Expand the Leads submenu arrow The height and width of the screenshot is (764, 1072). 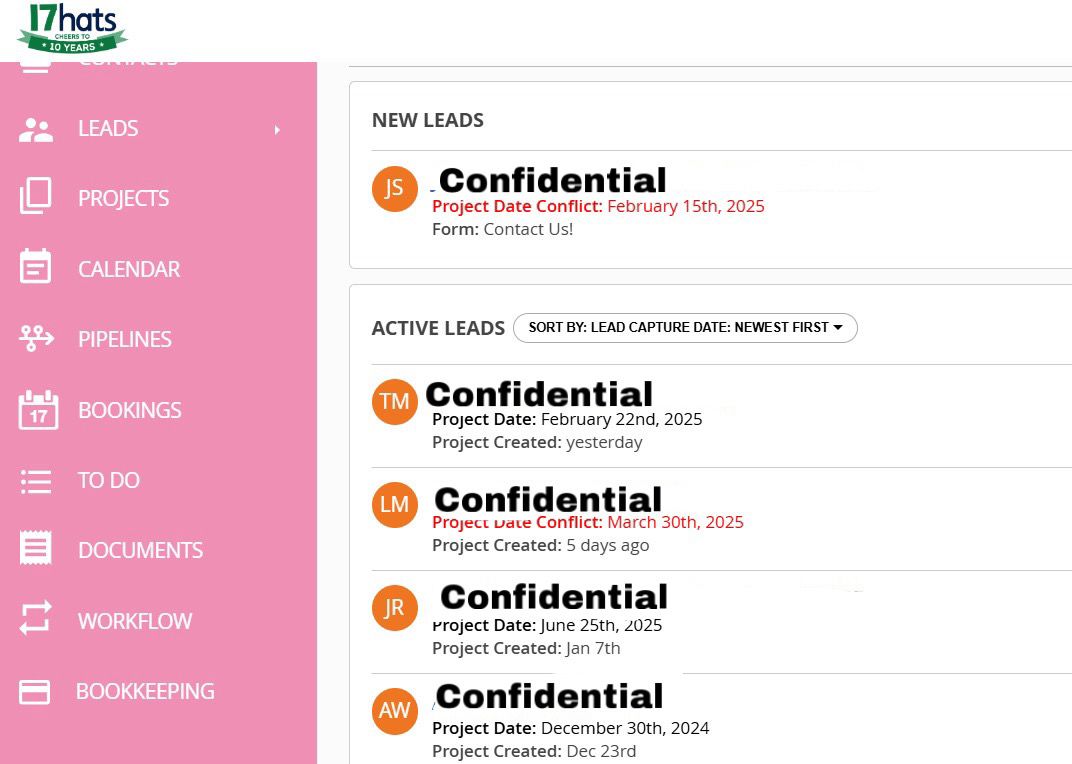coord(277,129)
